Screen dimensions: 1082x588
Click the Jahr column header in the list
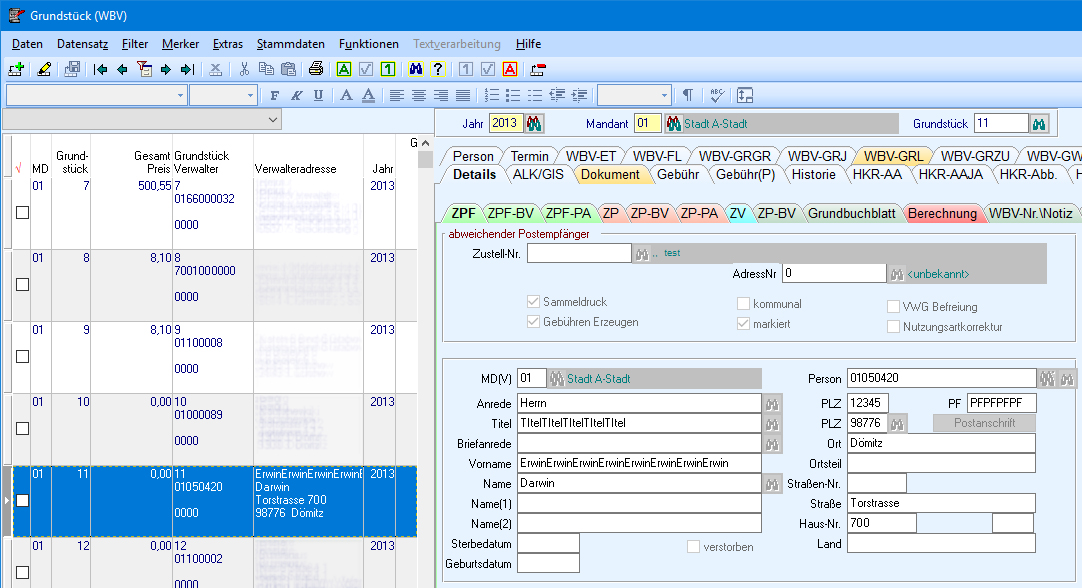click(x=383, y=169)
